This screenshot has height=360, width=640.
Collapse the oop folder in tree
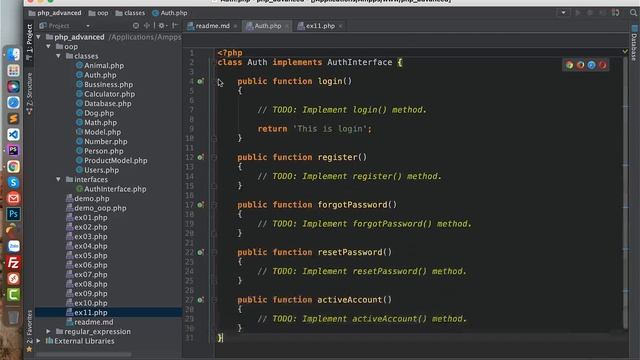coord(49,47)
